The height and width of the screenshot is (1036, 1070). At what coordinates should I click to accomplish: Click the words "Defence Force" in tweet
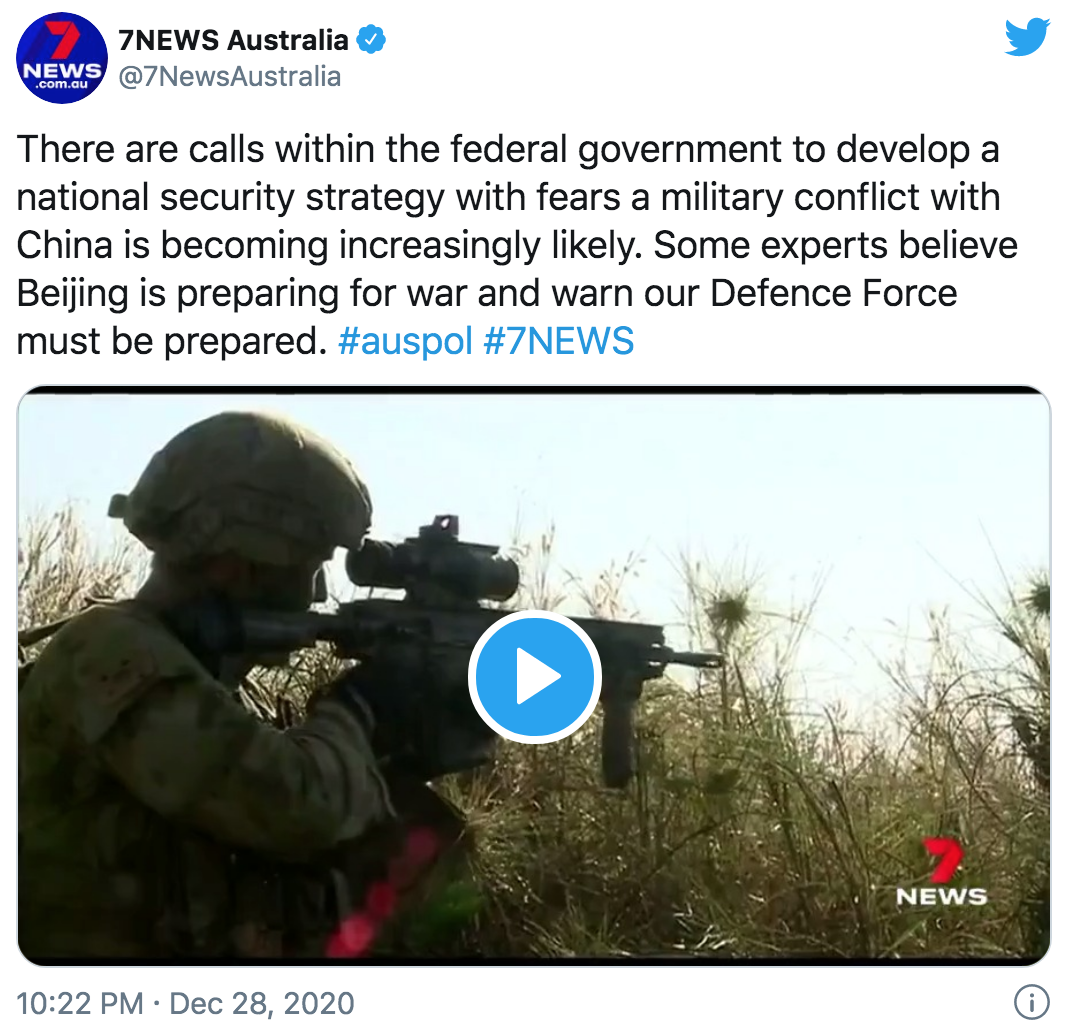833,293
